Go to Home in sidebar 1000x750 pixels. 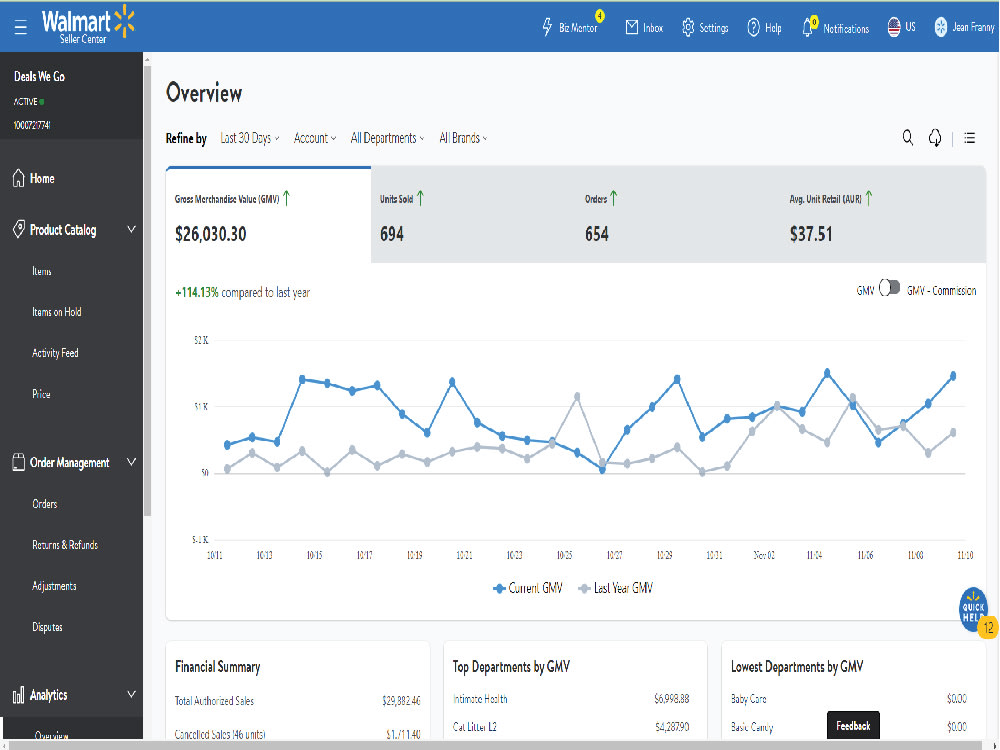(42, 179)
